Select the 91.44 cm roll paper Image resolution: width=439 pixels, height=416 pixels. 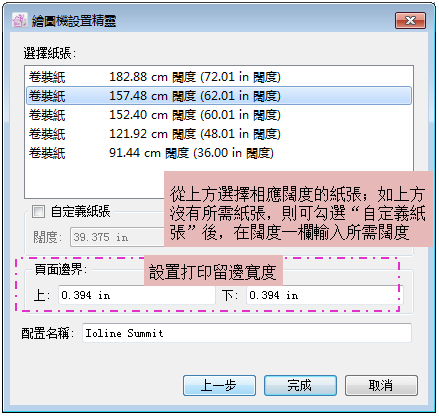click(x=219, y=153)
